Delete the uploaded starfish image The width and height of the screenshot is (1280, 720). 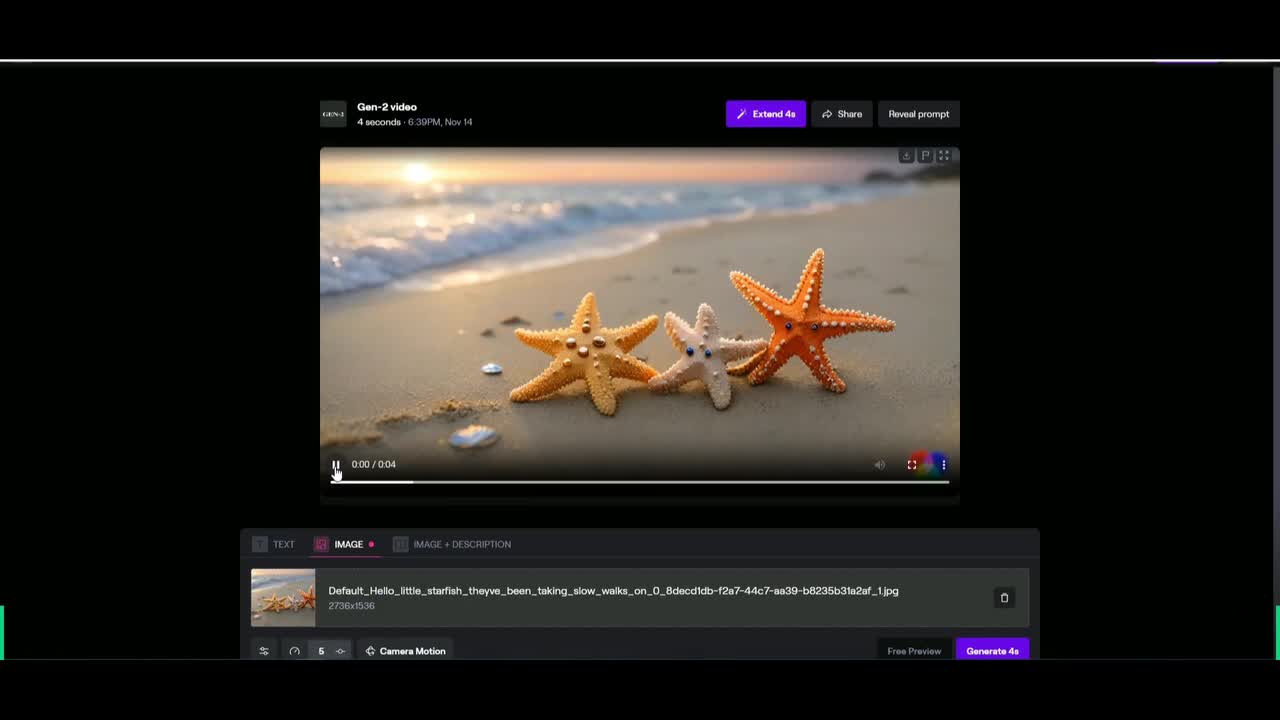(1005, 598)
